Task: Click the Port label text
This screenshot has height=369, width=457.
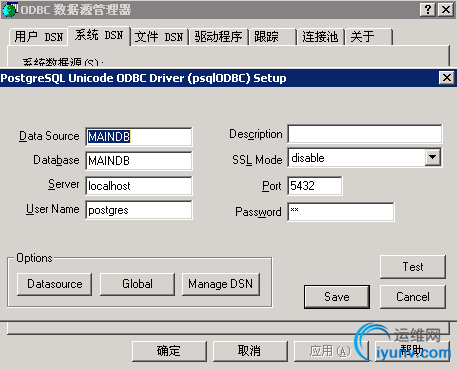Action: (x=272, y=186)
